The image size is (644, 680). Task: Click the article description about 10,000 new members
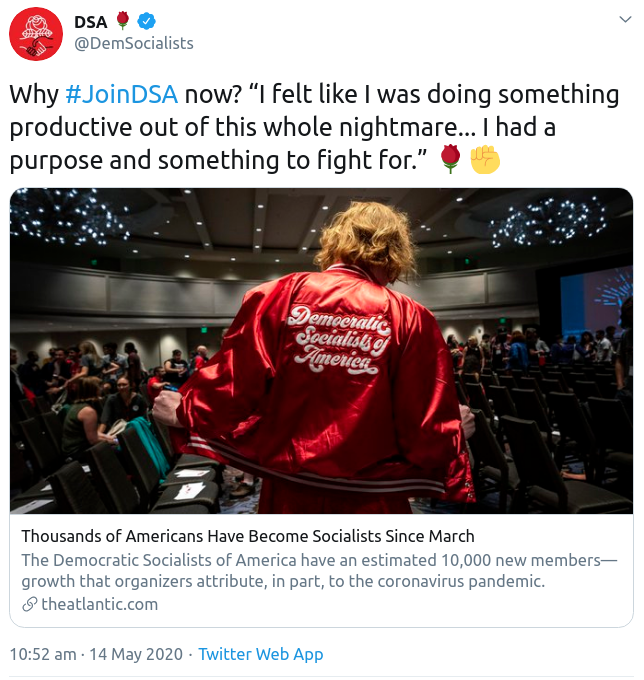tap(319, 570)
